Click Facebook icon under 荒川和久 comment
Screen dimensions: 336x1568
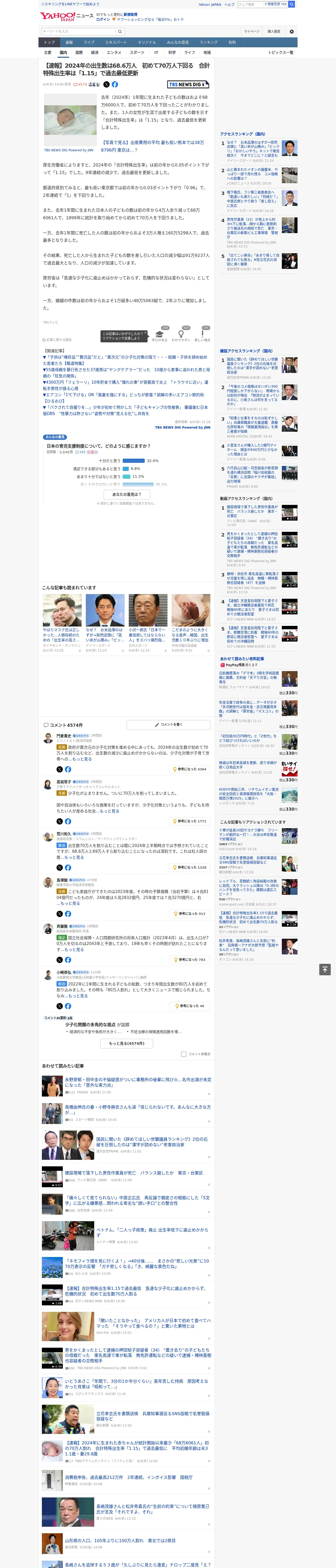point(68,867)
